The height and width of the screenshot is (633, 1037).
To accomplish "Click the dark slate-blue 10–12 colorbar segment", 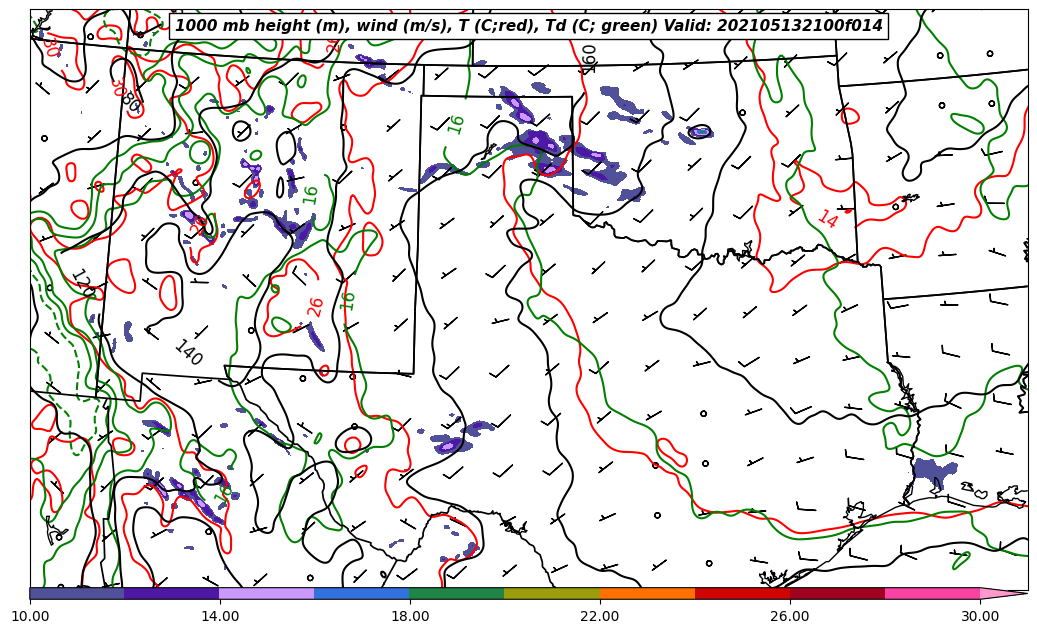I will (77, 593).
